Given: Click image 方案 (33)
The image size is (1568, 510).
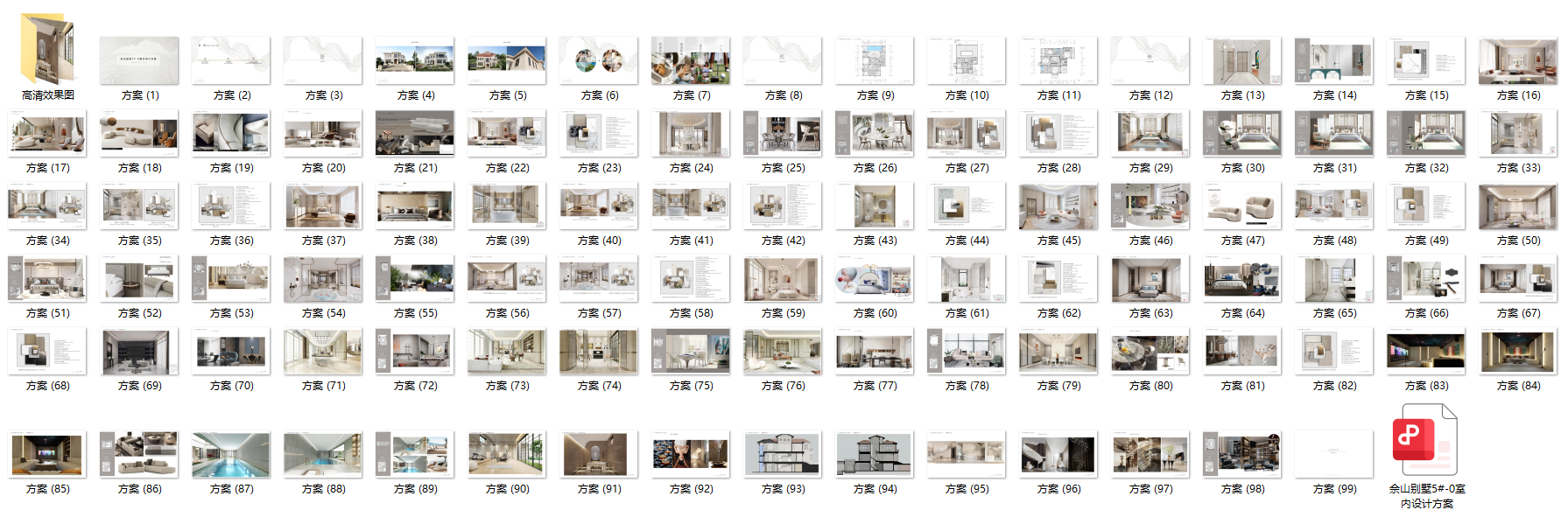Looking at the screenshot, I should pyautogui.click(x=1518, y=133).
